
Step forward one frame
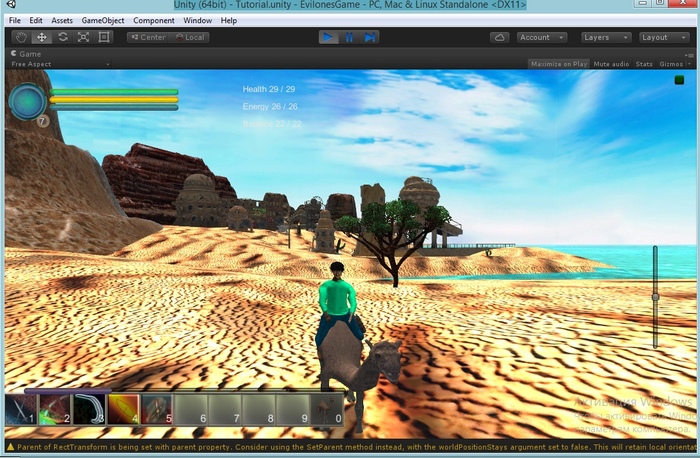[x=369, y=37]
